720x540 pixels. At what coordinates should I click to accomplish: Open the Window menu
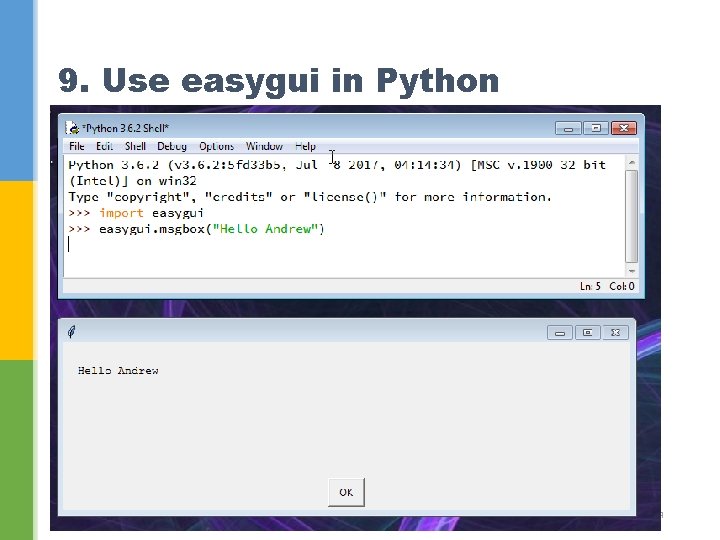pos(264,146)
